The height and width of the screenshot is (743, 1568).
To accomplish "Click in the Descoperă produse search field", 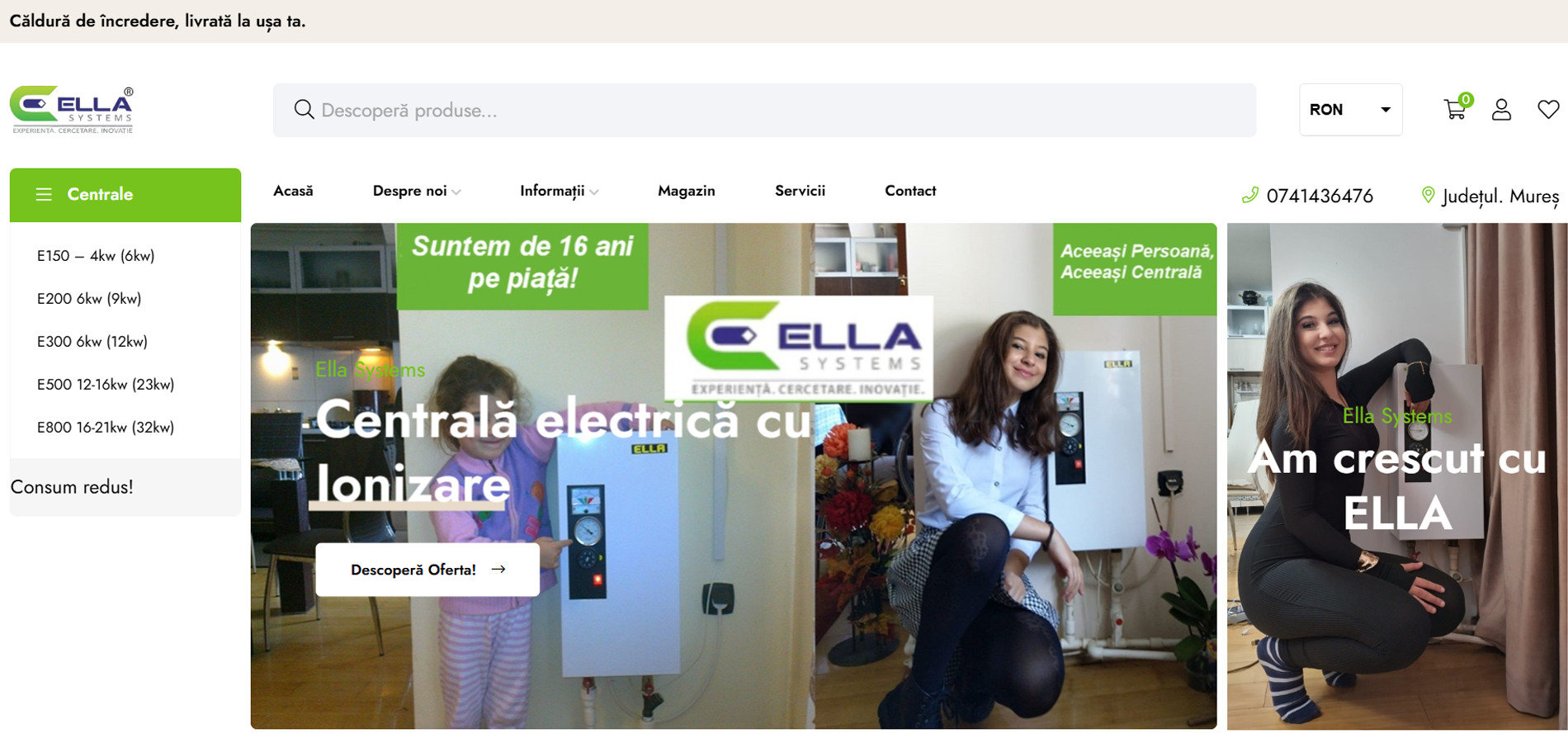I will click(764, 110).
